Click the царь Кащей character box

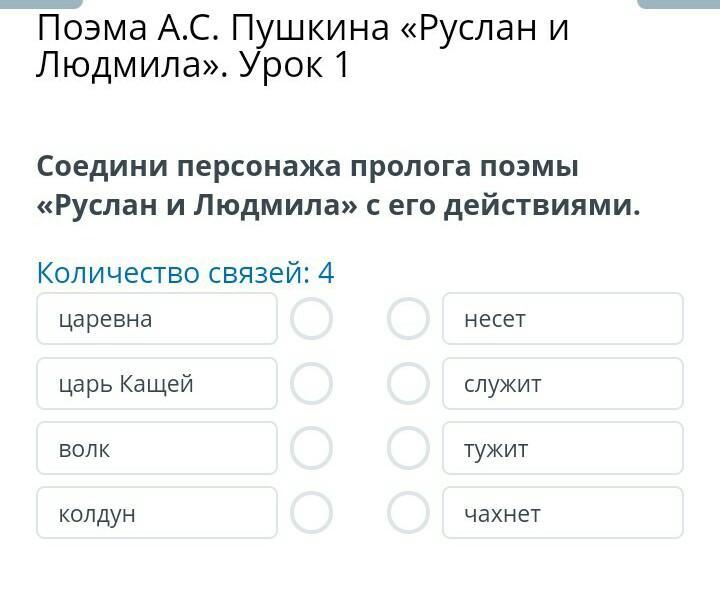click(x=157, y=384)
